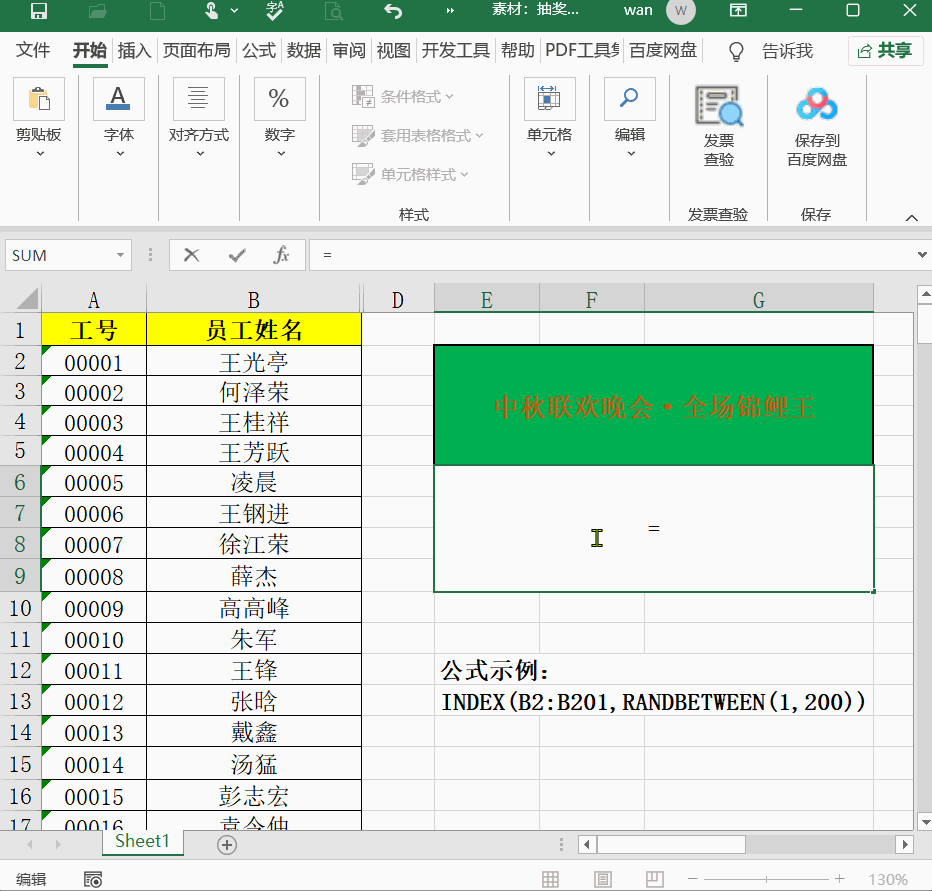Expand Clipboard group chevron

(x=40, y=154)
